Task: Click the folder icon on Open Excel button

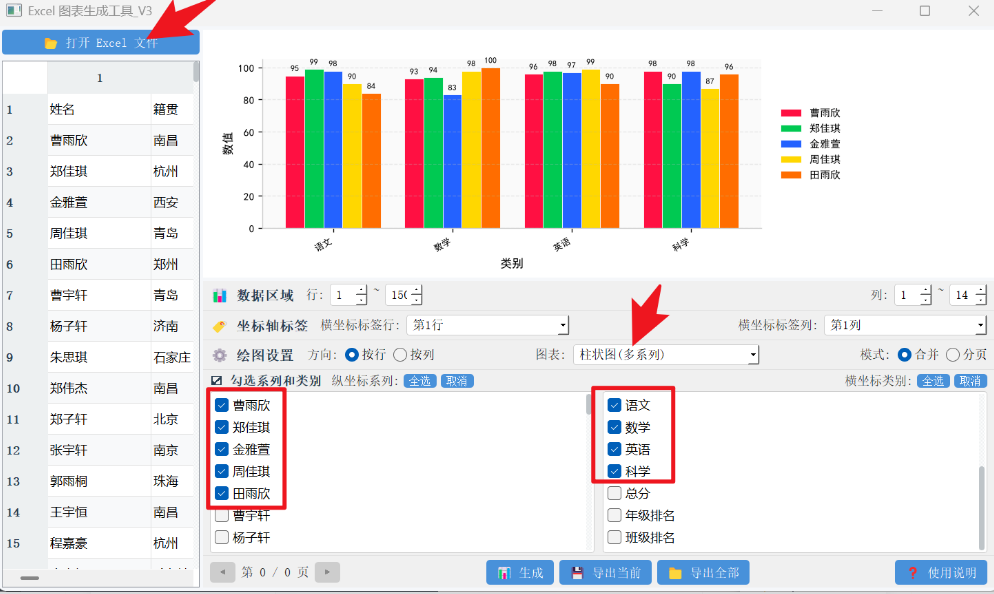Action: click(51, 43)
